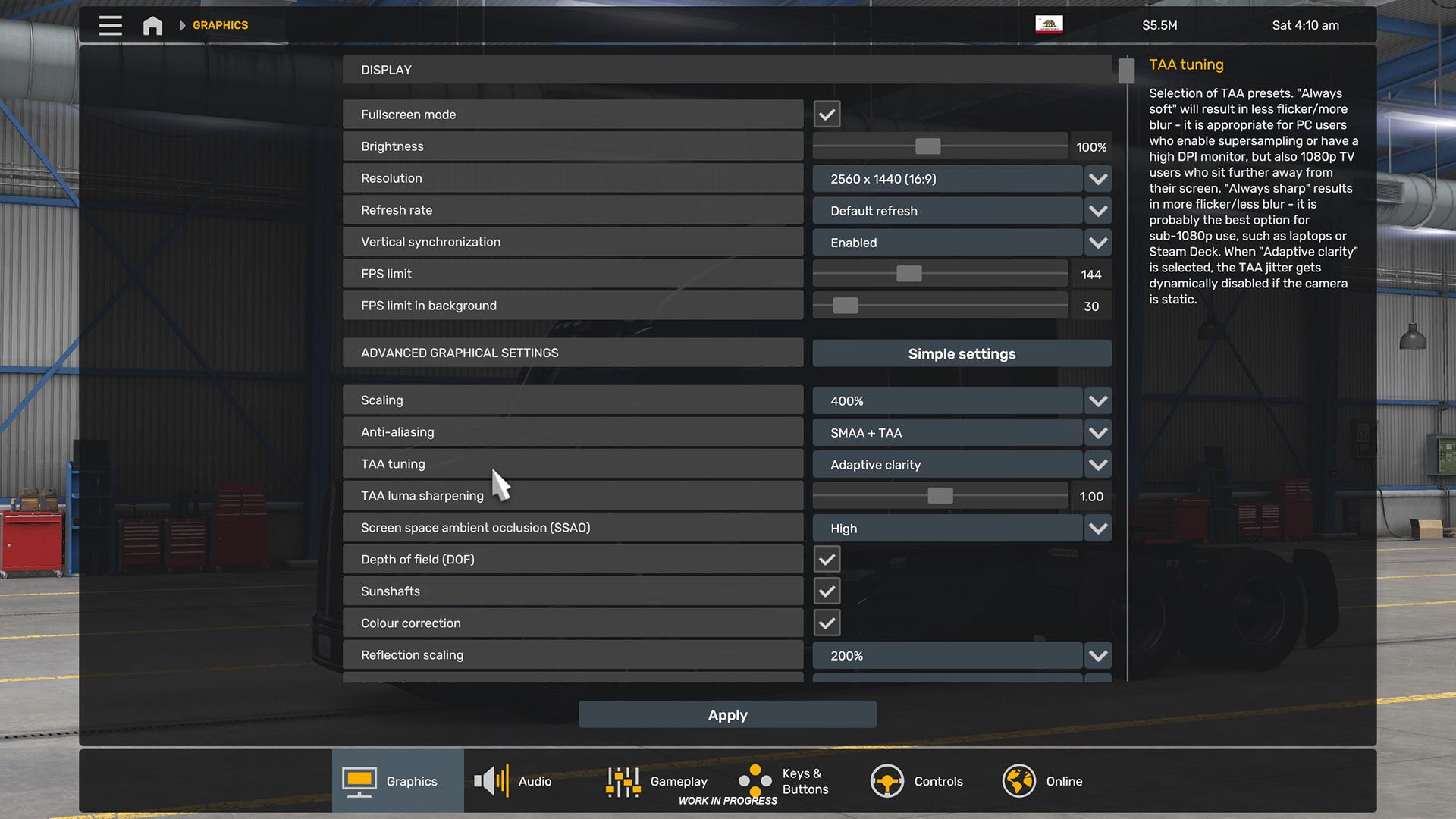The width and height of the screenshot is (1456, 819).
Task: Expand the Resolution dropdown
Action: click(x=1097, y=179)
